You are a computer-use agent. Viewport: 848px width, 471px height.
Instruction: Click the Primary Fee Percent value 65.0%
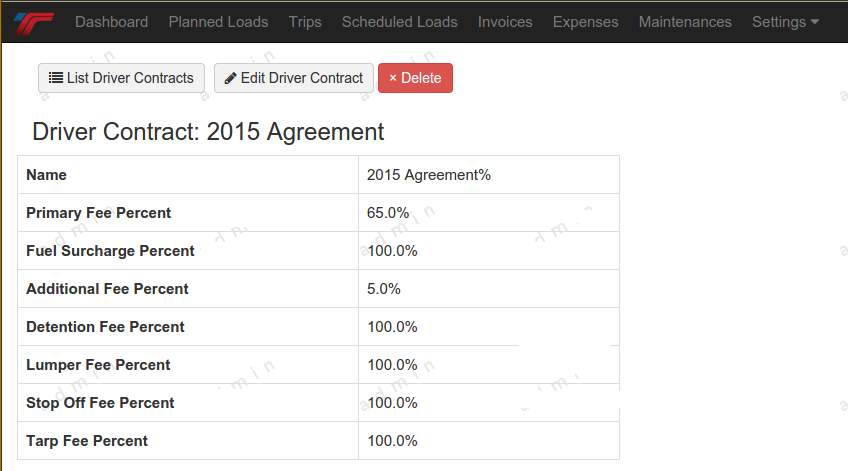[388, 213]
